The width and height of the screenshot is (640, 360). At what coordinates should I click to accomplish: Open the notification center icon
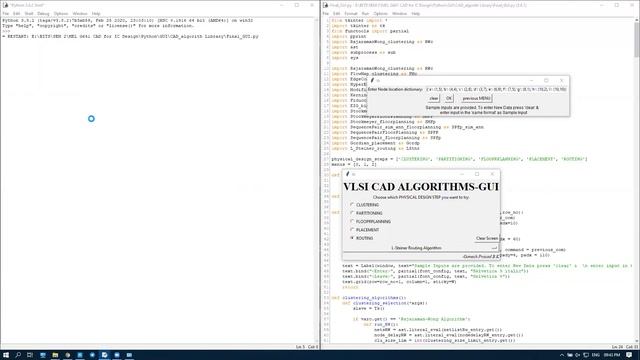pos(629,355)
